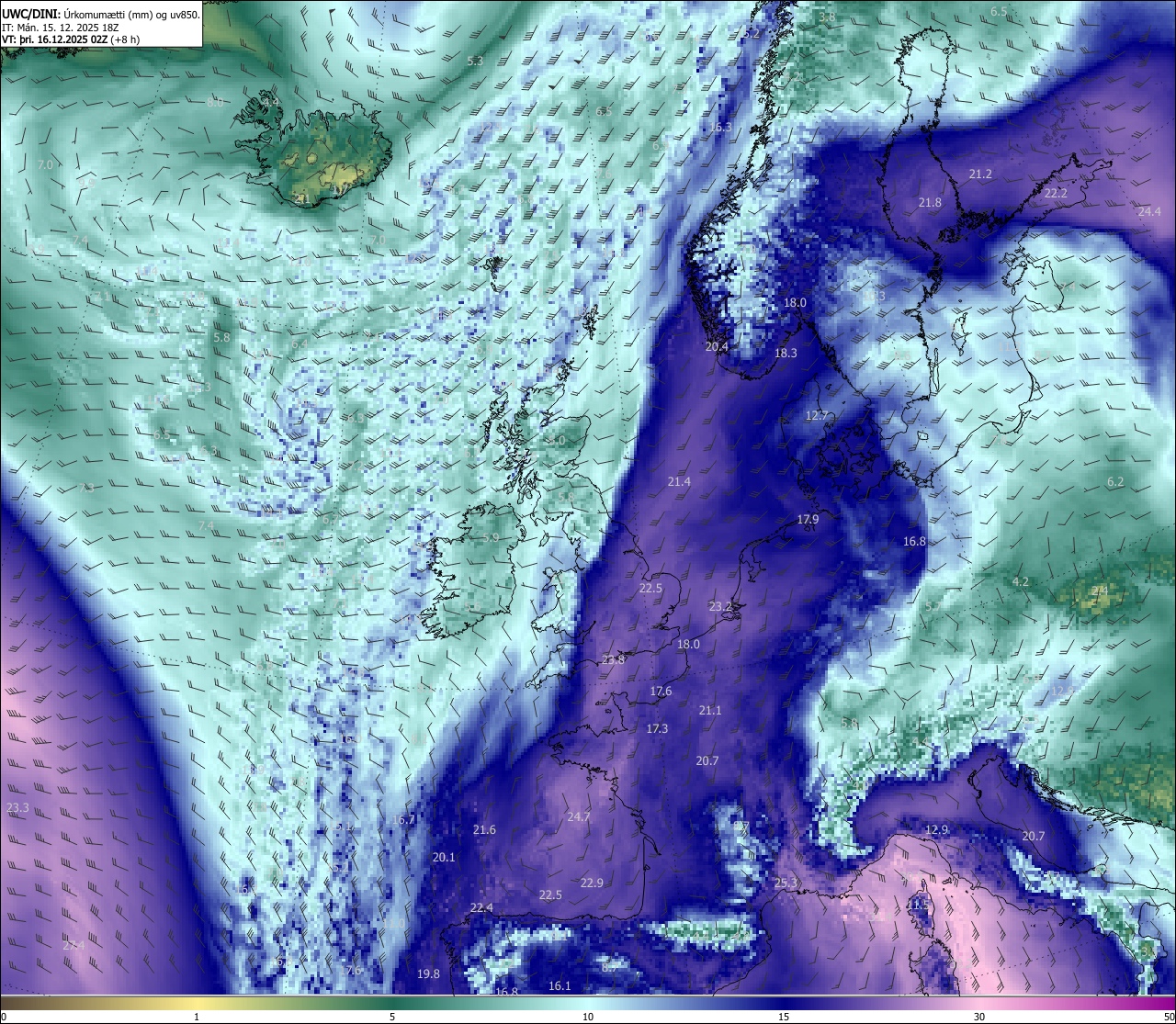Click the 17.9 value label
This screenshot has height=1024, width=1176.
(808, 520)
